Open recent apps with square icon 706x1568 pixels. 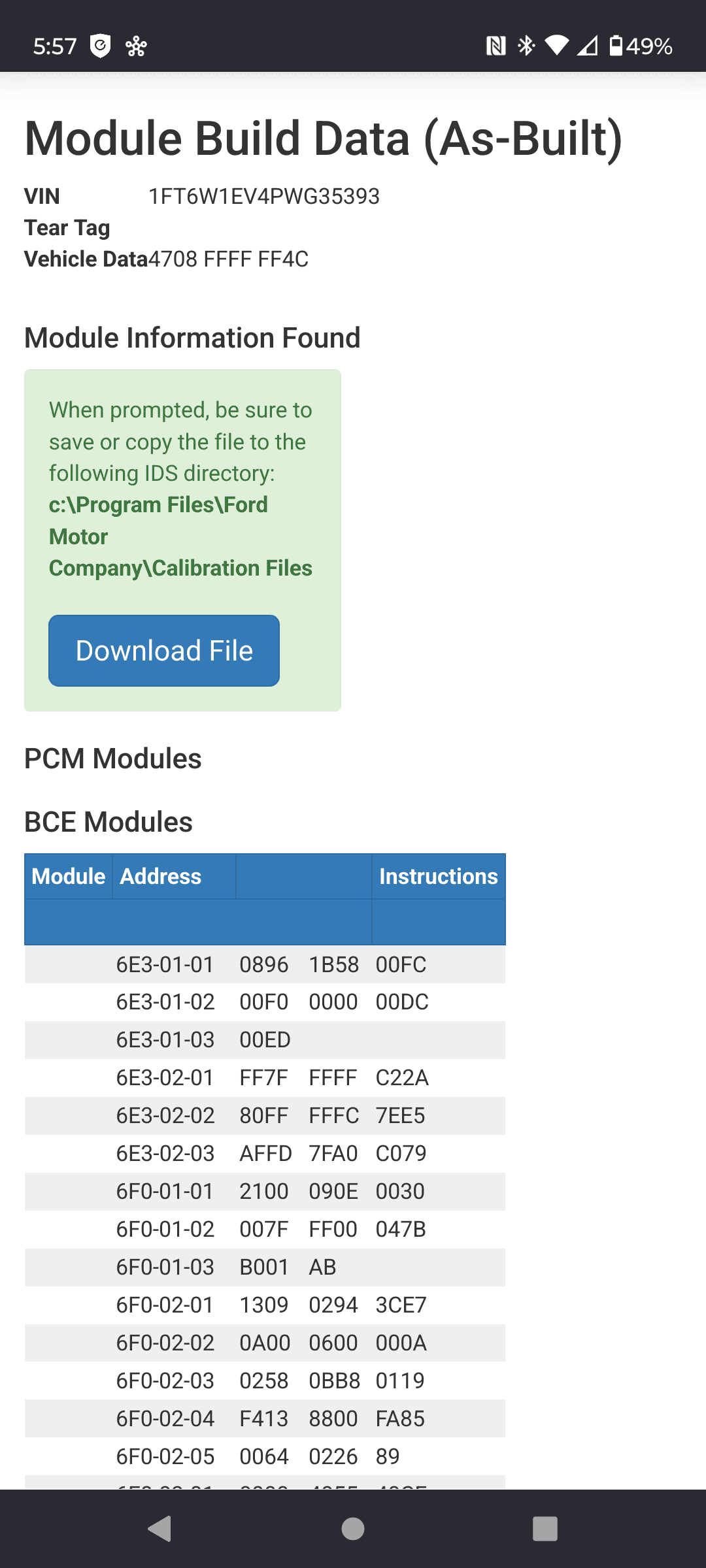pyautogui.click(x=545, y=1529)
